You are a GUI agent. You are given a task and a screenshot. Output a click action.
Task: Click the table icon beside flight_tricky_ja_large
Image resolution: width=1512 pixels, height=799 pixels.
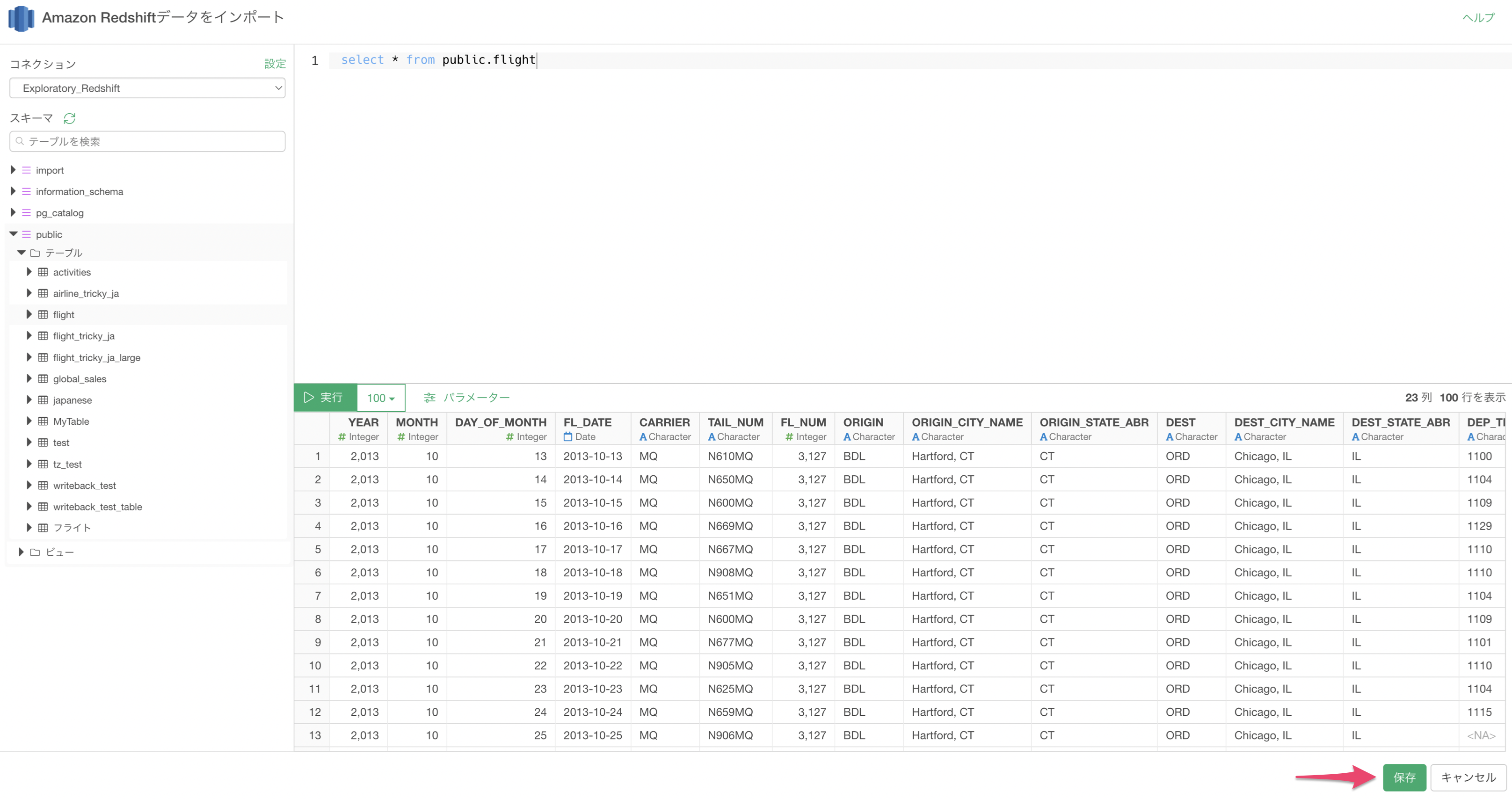[x=43, y=357]
